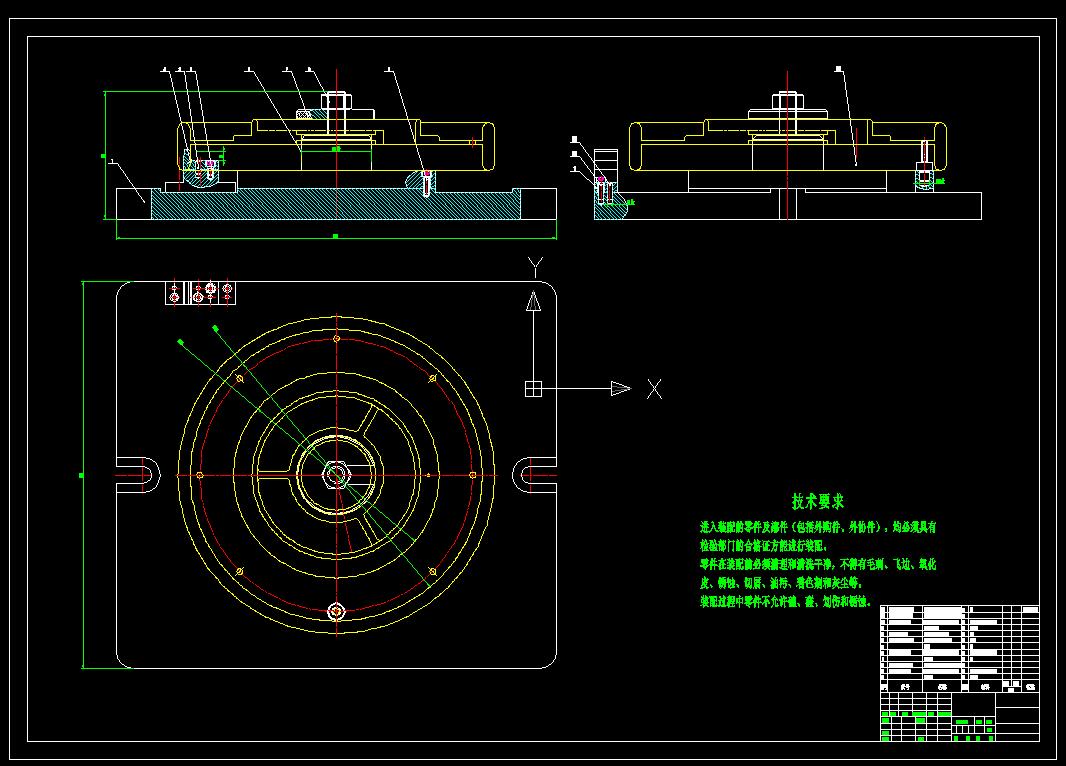1066x766 pixels.
Task: Select the hex nut at the plan view center
Action: click(336, 474)
